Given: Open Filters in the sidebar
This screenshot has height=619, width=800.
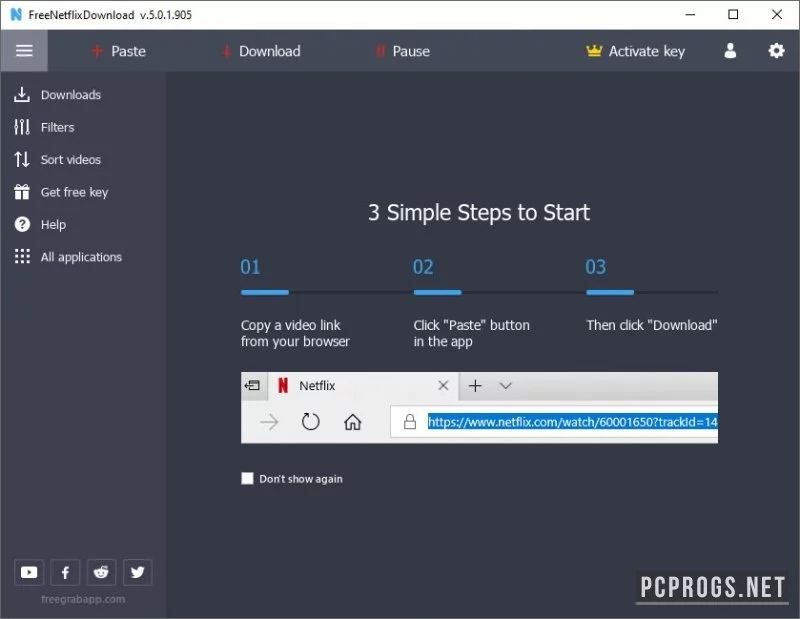Looking at the screenshot, I should point(44,127).
